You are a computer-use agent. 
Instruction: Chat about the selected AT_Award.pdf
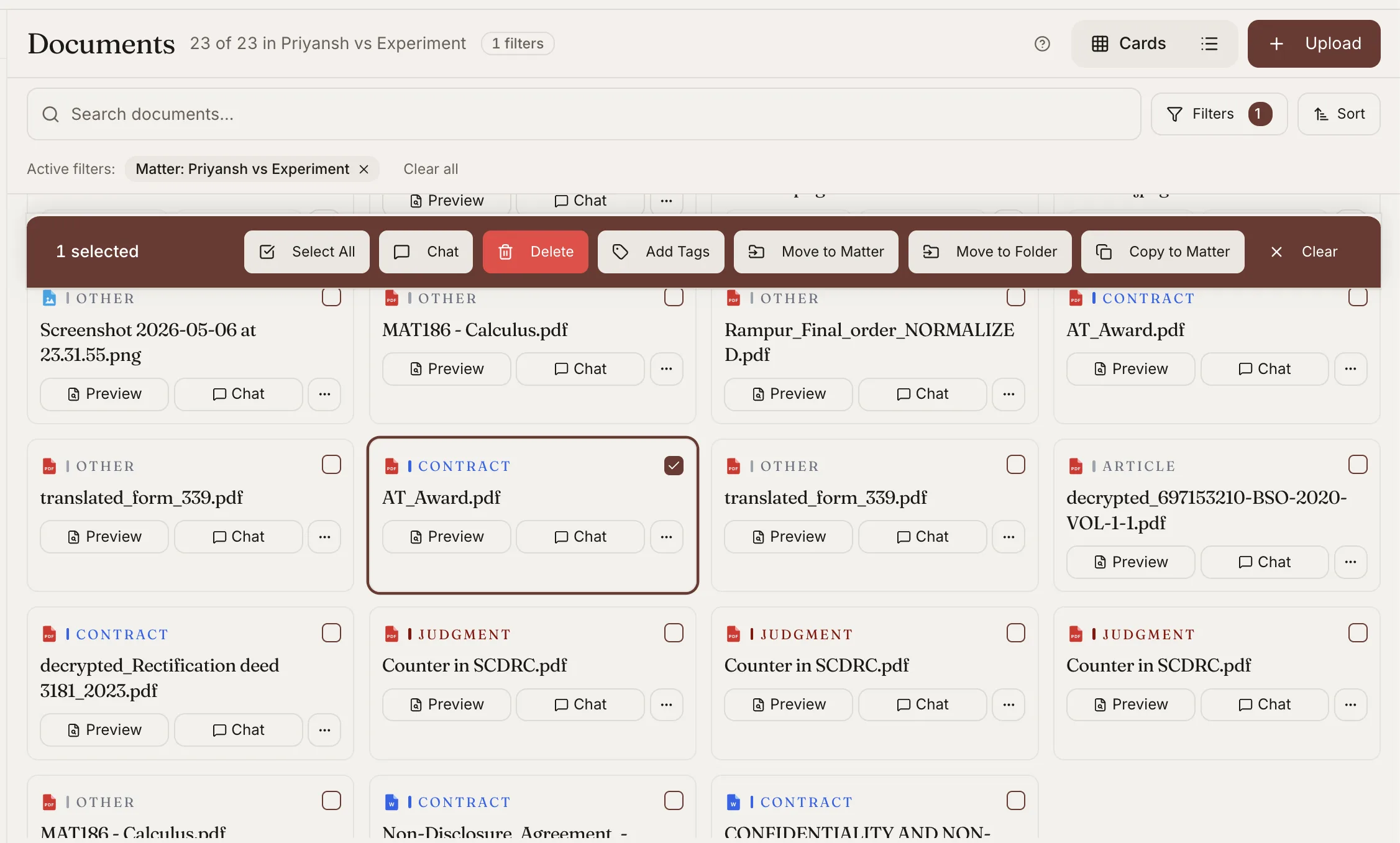click(x=580, y=537)
